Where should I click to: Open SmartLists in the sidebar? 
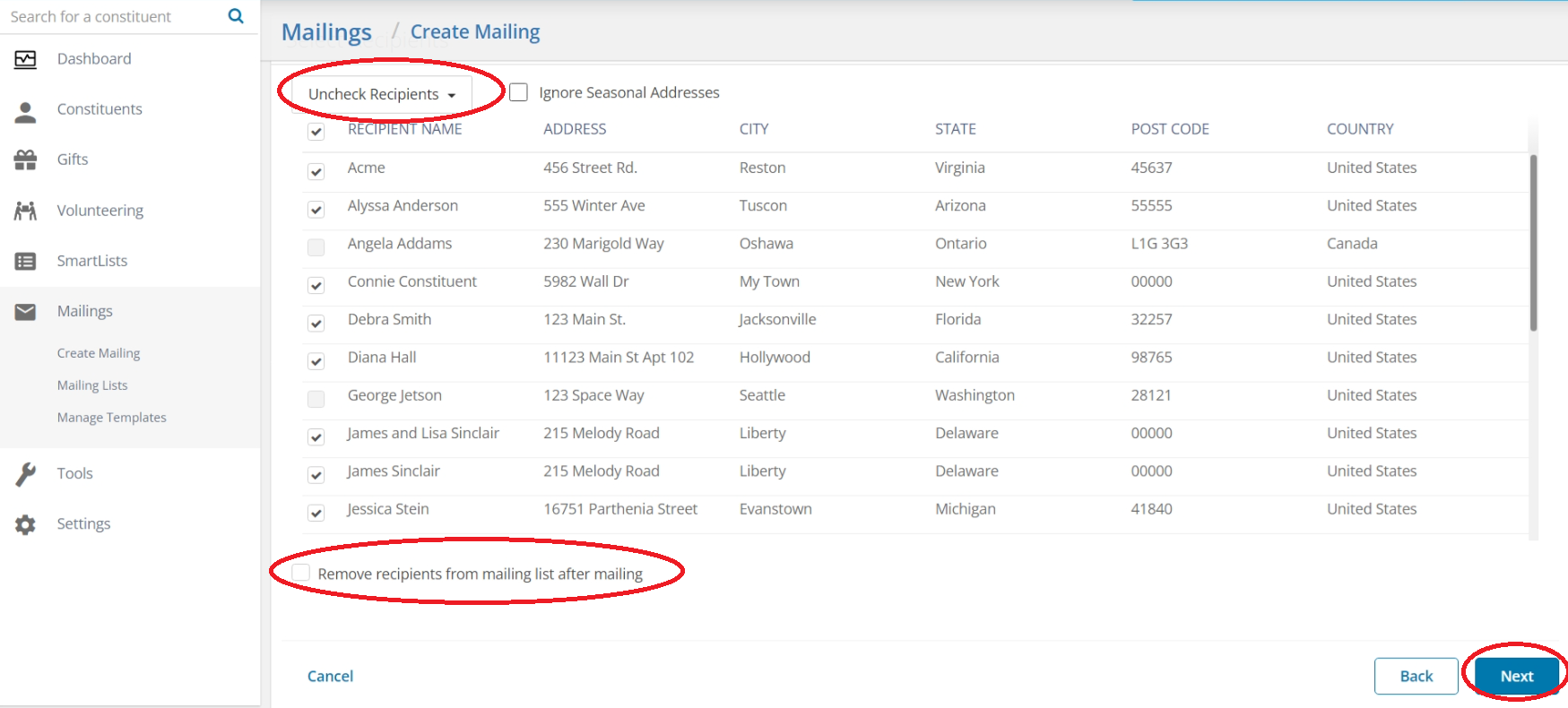(92, 260)
